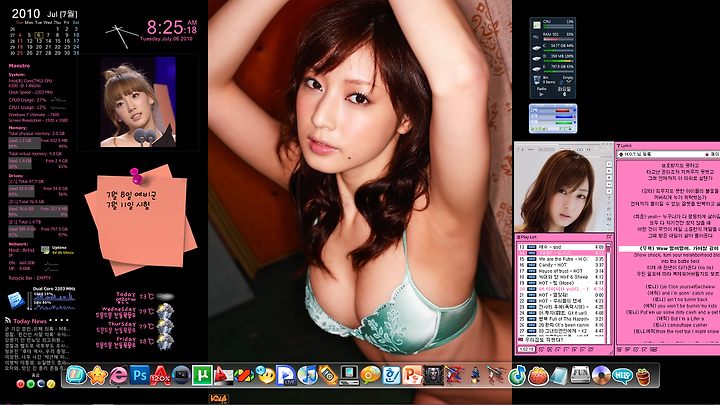Open the orange speech bubble dock icon
Image resolution: width=720 pixels, height=405 pixels.
click(370, 376)
